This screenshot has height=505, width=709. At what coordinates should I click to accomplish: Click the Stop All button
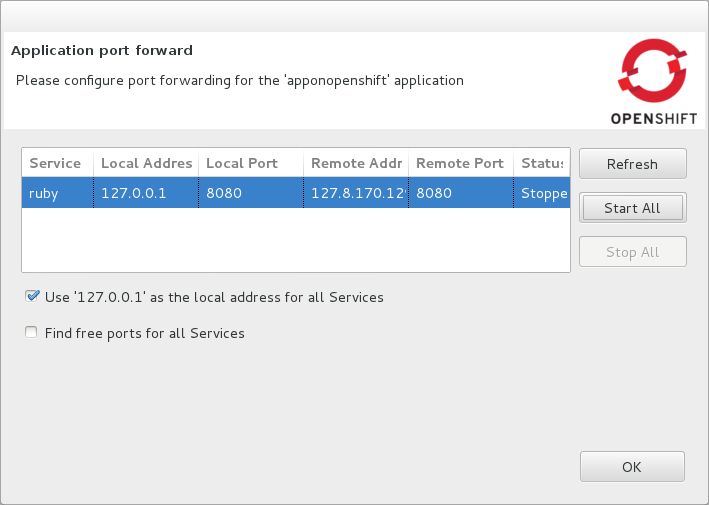[632, 252]
